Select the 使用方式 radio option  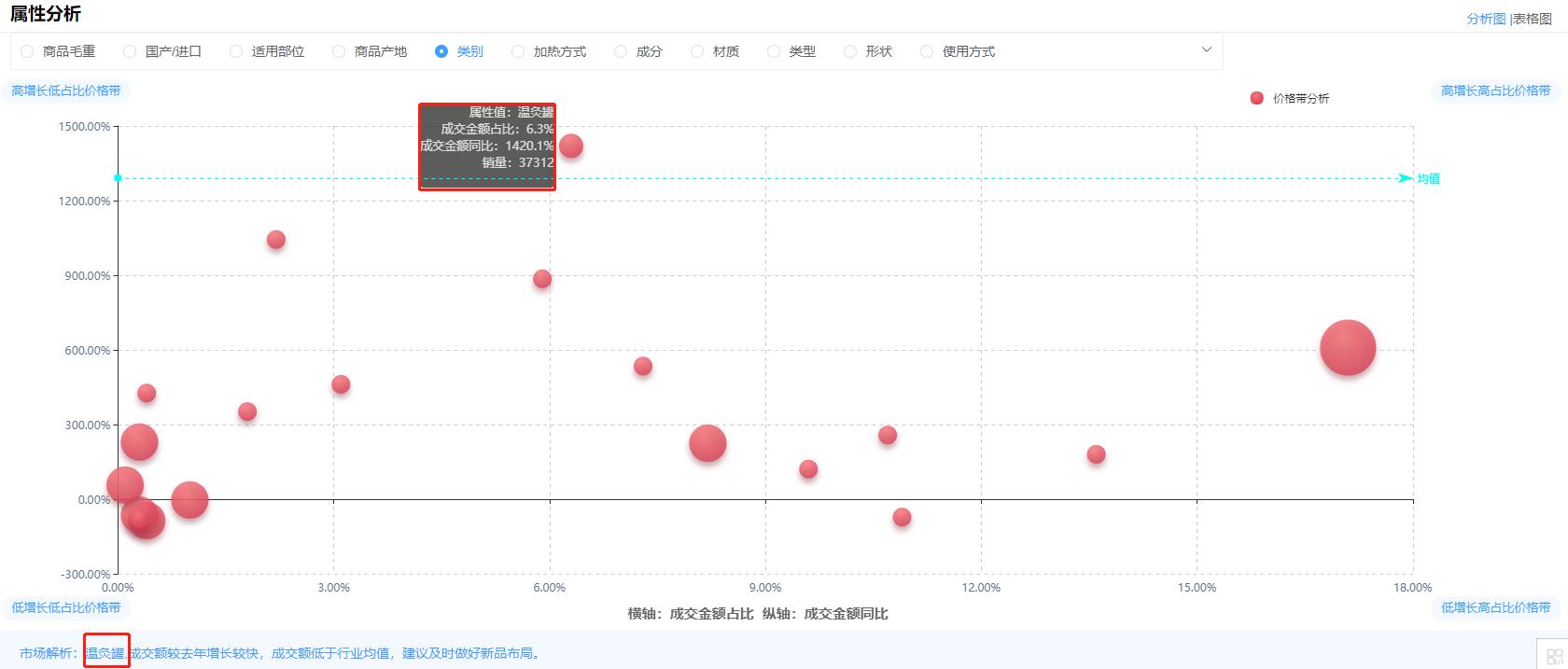point(927,51)
